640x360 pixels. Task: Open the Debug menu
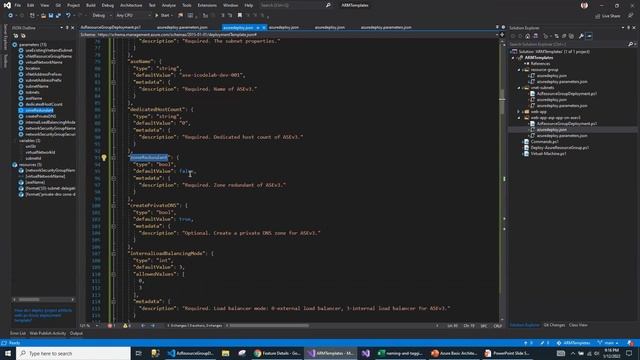click(108, 5)
